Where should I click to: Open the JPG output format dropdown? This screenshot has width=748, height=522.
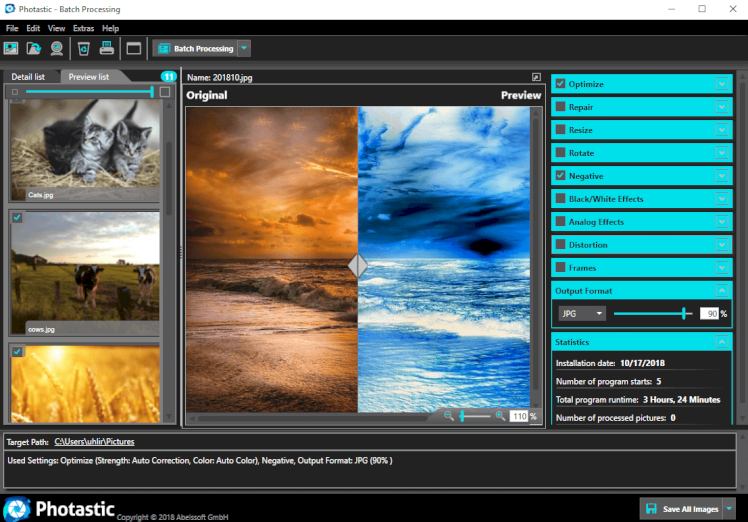582,313
